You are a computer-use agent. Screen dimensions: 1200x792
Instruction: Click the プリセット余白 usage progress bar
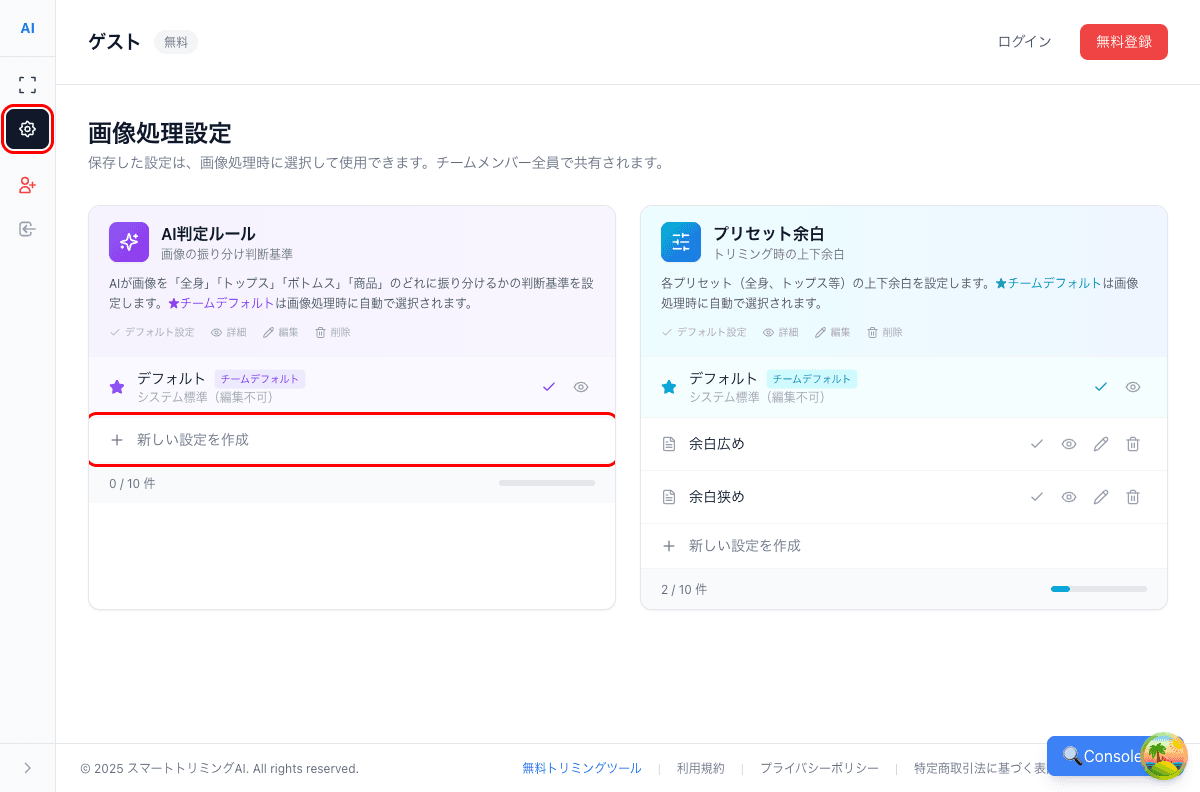[1099, 589]
